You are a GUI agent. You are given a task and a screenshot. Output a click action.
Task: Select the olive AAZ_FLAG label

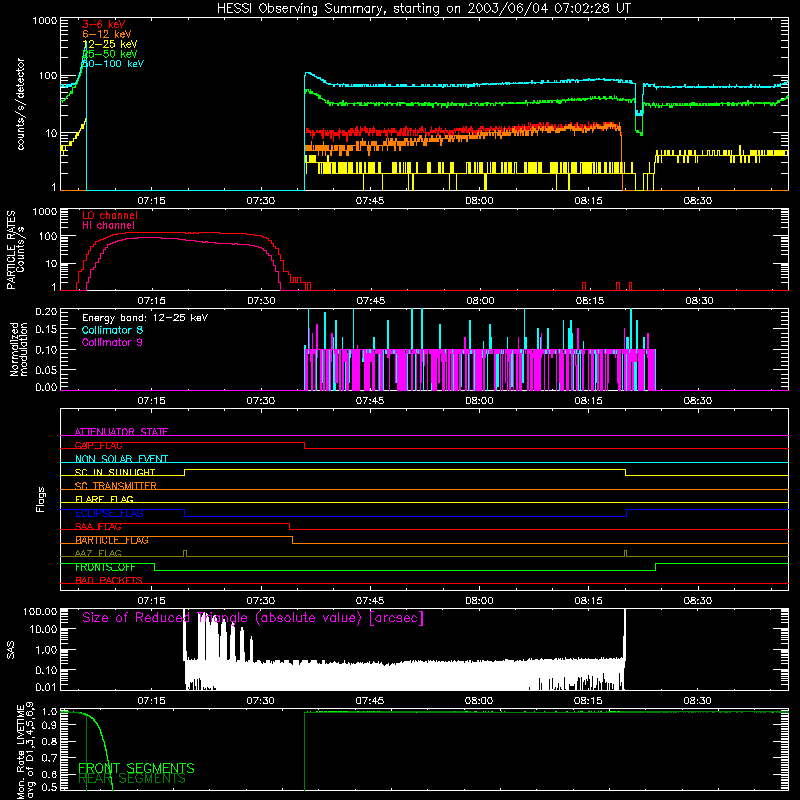[98, 554]
